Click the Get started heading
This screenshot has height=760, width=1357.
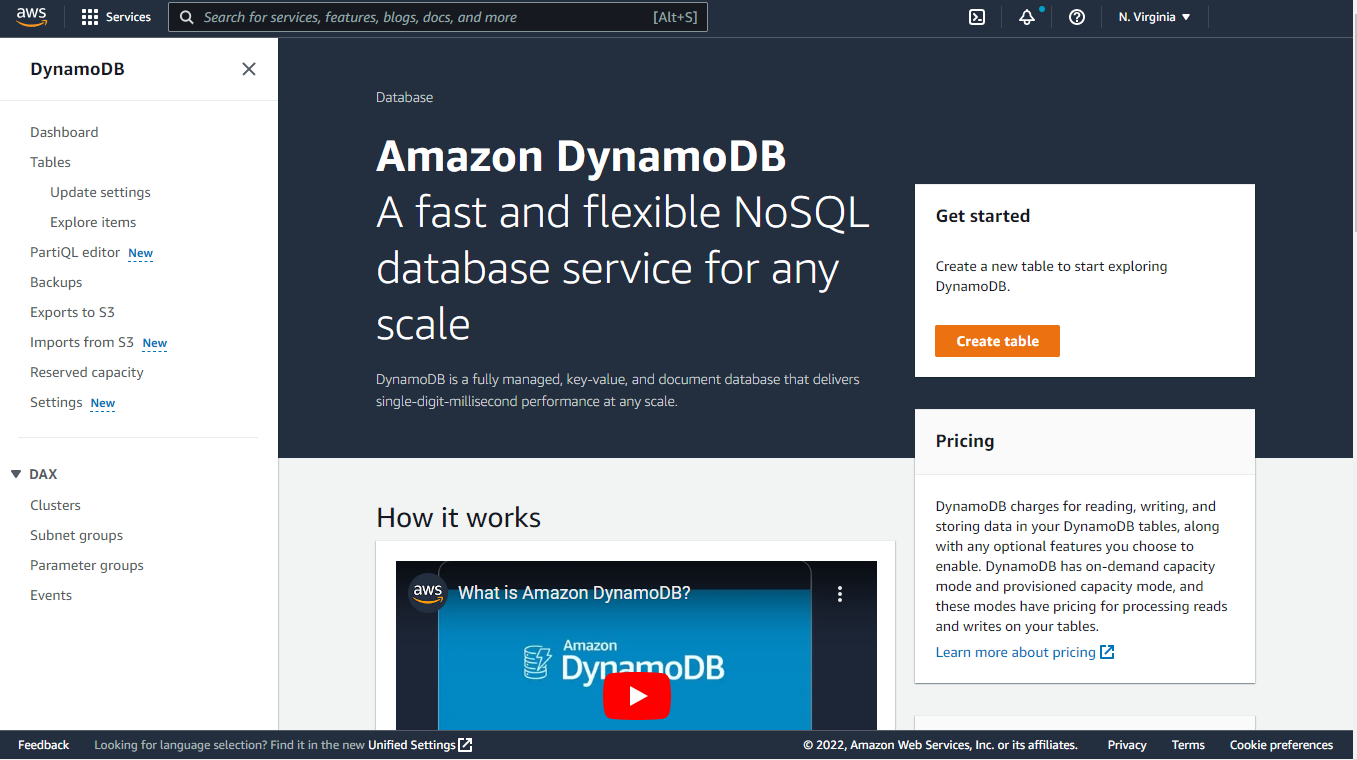tap(982, 216)
